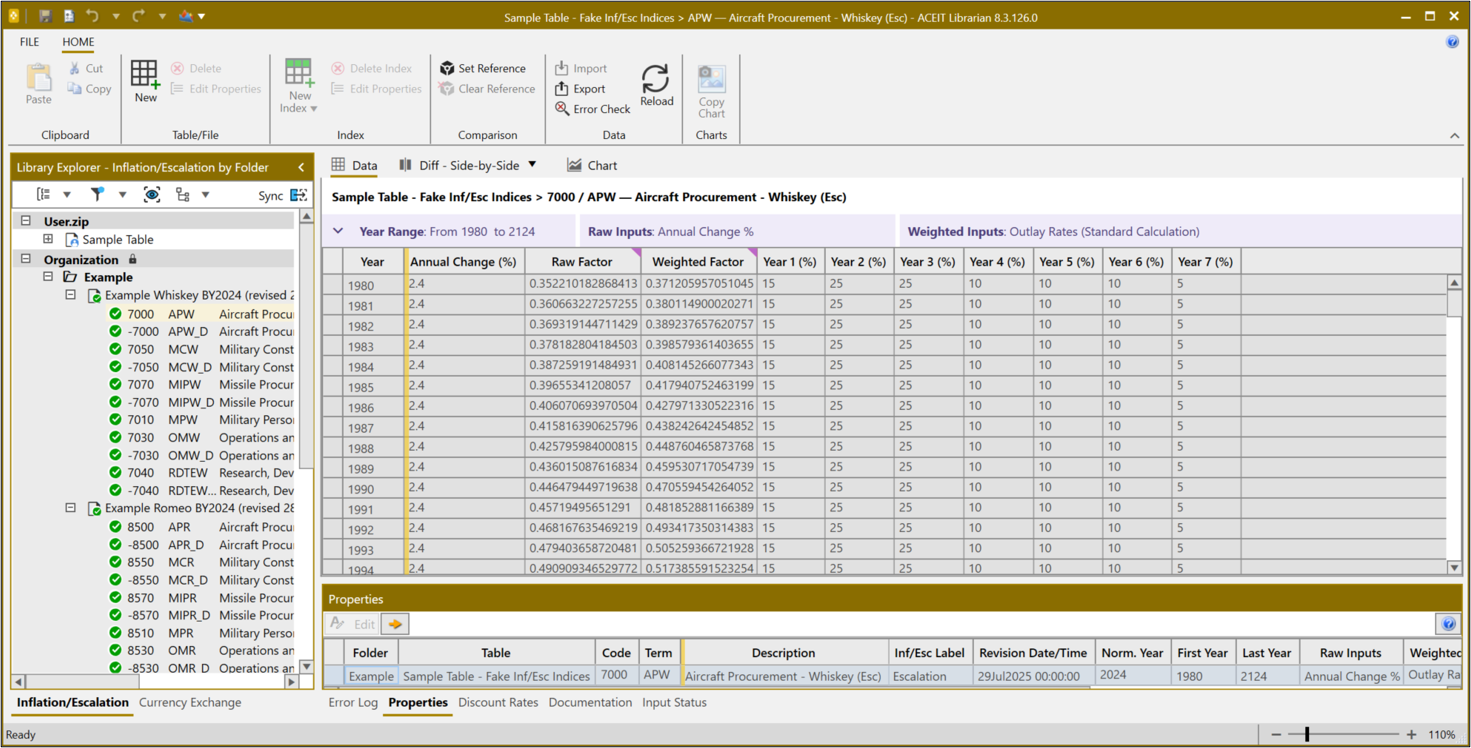
Task: Click the list view icon in Library Explorer
Action: [43, 195]
